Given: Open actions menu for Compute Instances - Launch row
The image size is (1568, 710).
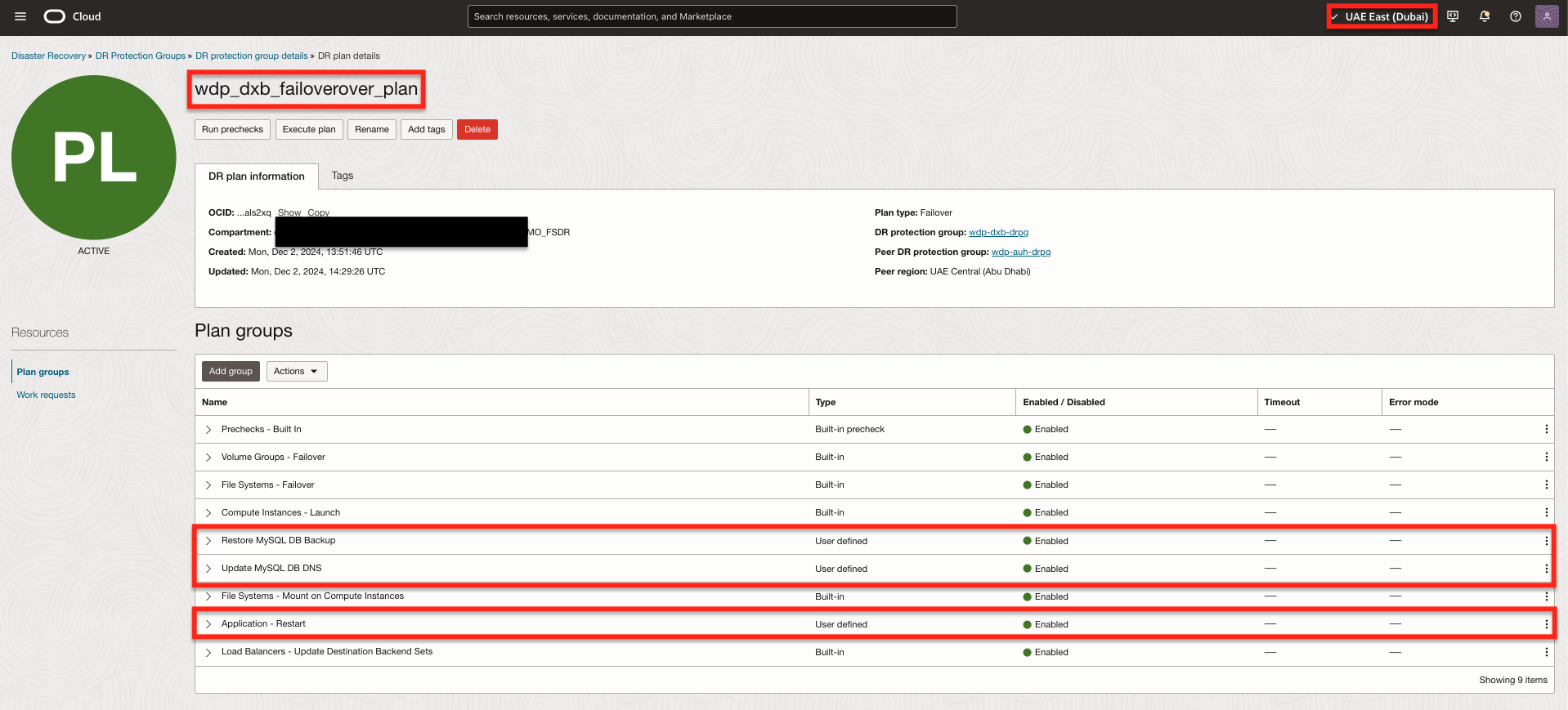Looking at the screenshot, I should pos(1546,512).
